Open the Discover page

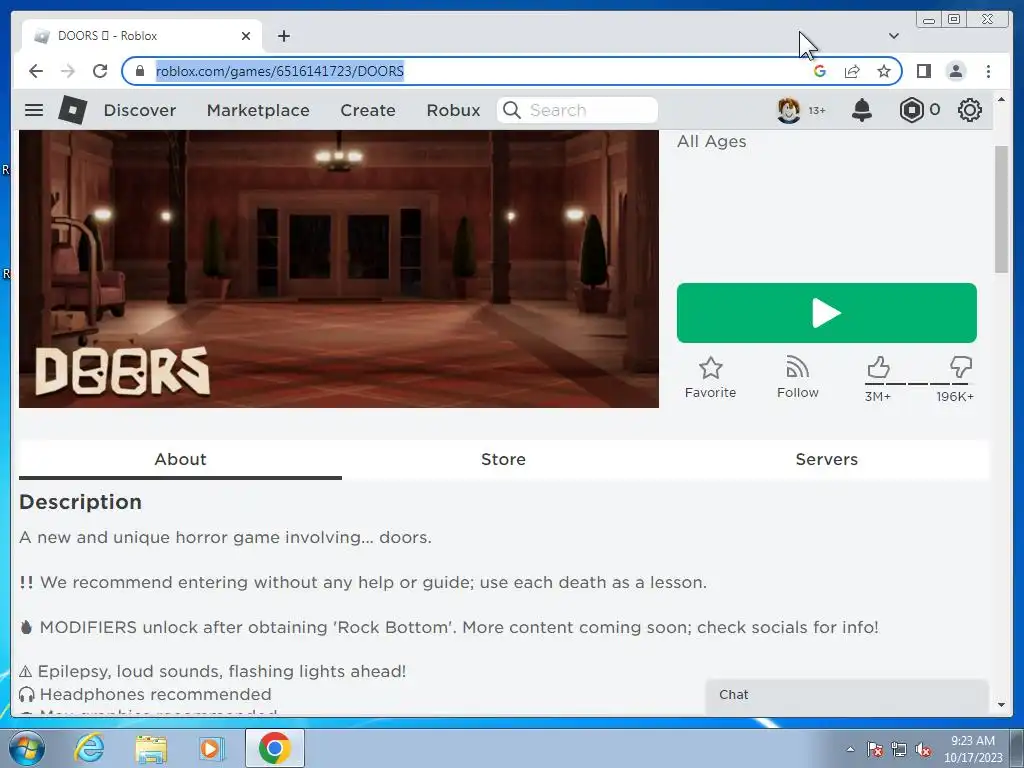(x=140, y=110)
